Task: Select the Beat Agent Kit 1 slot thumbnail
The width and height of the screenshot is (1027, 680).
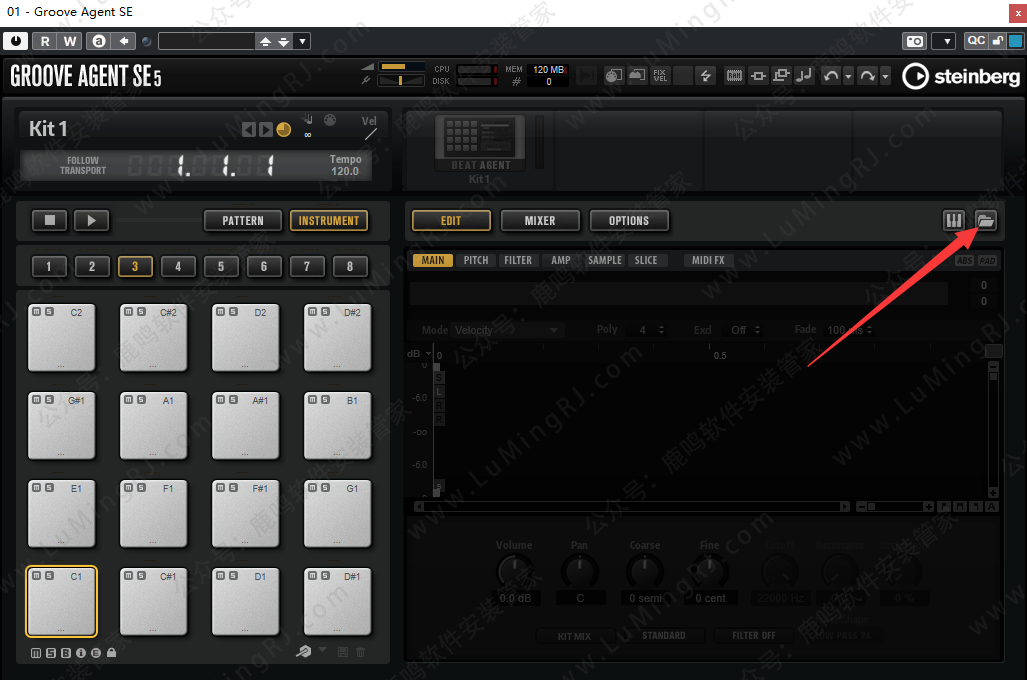Action: pos(480,143)
